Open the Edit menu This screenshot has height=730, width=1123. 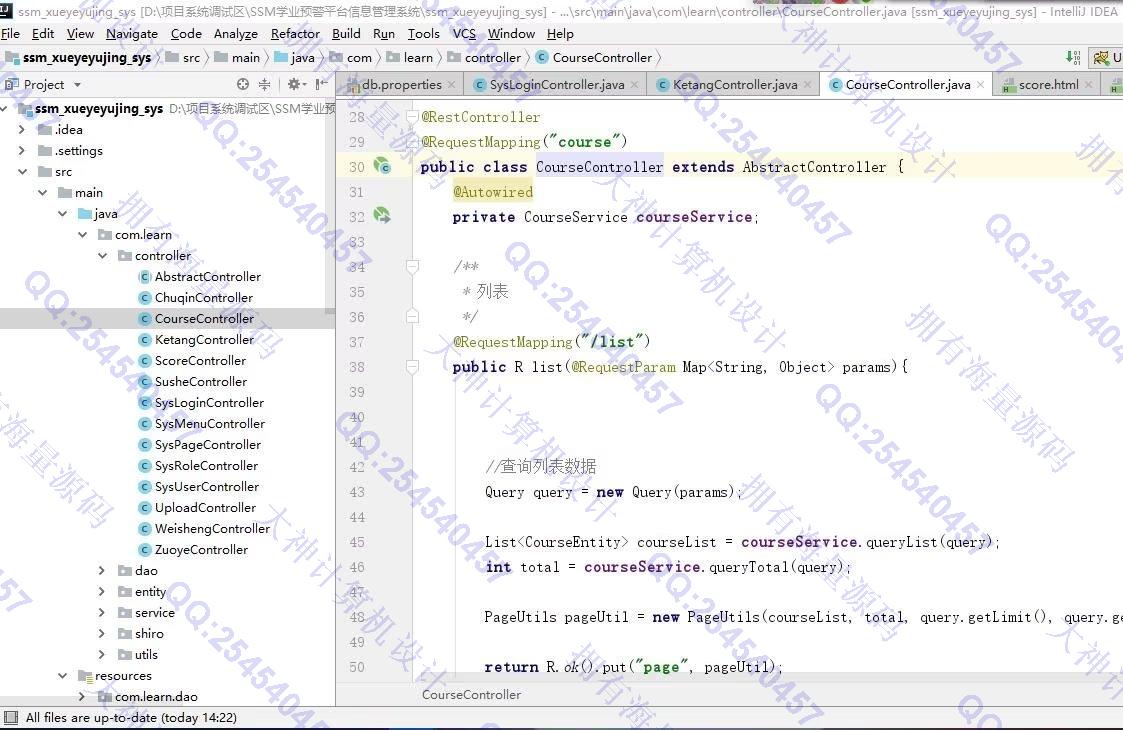pyautogui.click(x=43, y=34)
